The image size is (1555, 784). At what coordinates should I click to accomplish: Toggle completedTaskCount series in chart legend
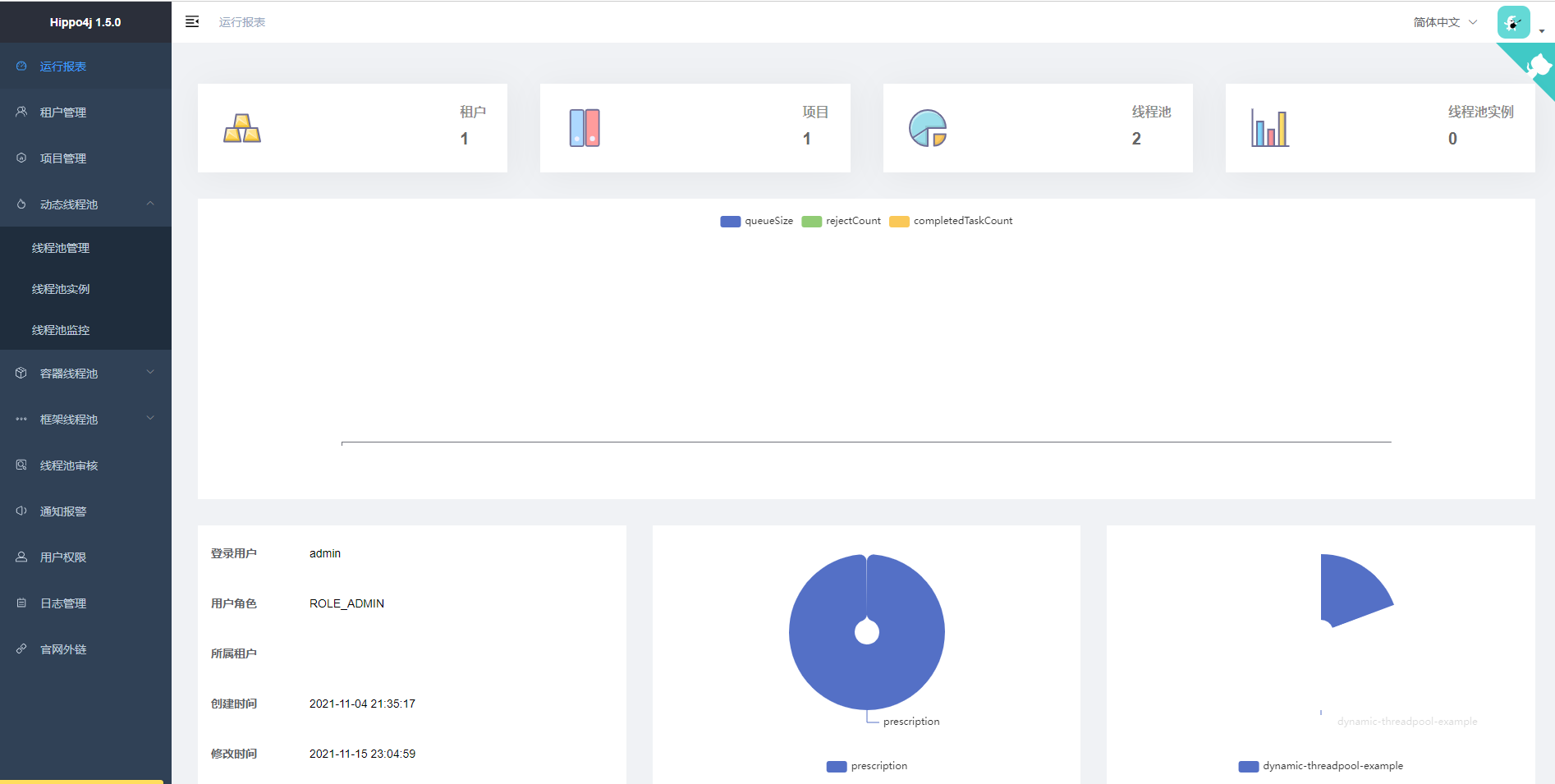(x=951, y=221)
